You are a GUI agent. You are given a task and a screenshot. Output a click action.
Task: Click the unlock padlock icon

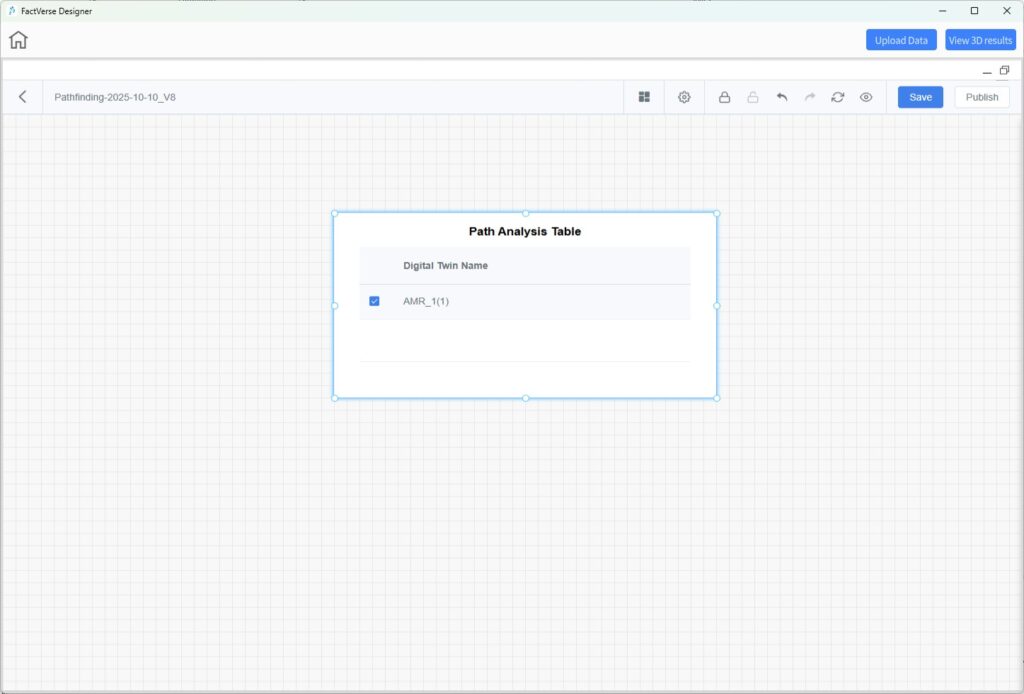coord(753,97)
